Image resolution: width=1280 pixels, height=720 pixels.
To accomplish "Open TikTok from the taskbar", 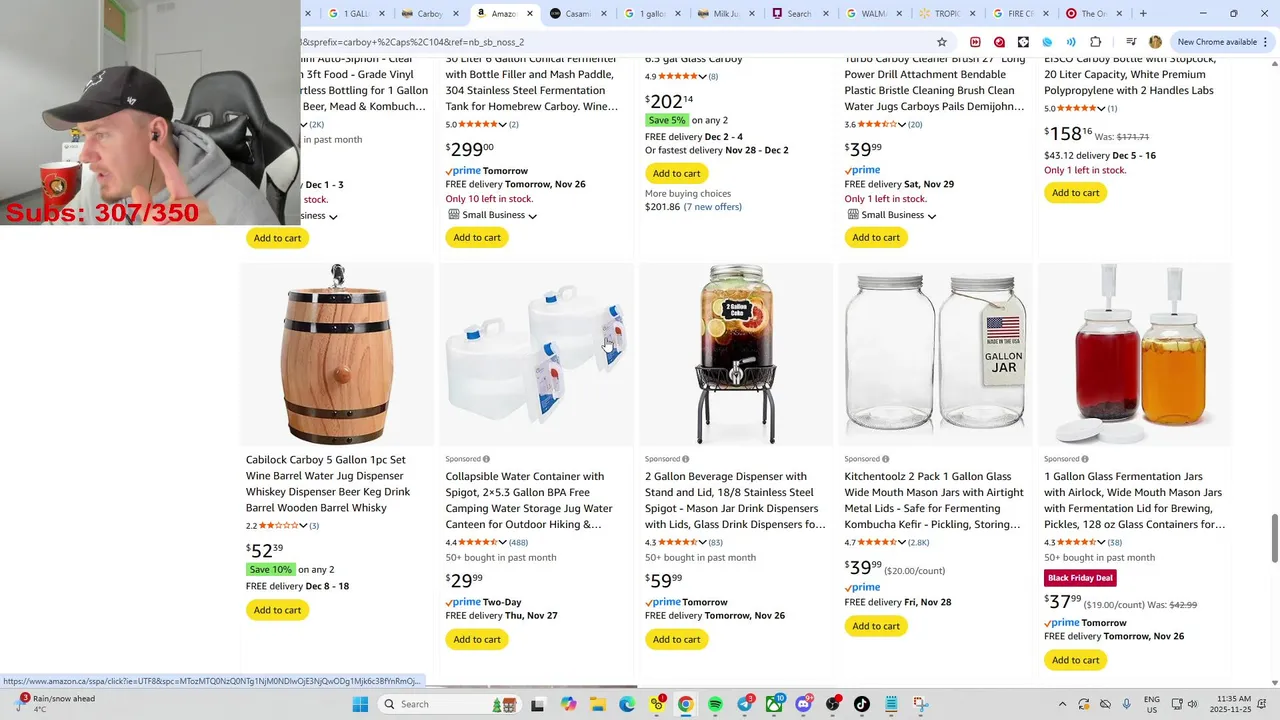I will tap(861, 704).
